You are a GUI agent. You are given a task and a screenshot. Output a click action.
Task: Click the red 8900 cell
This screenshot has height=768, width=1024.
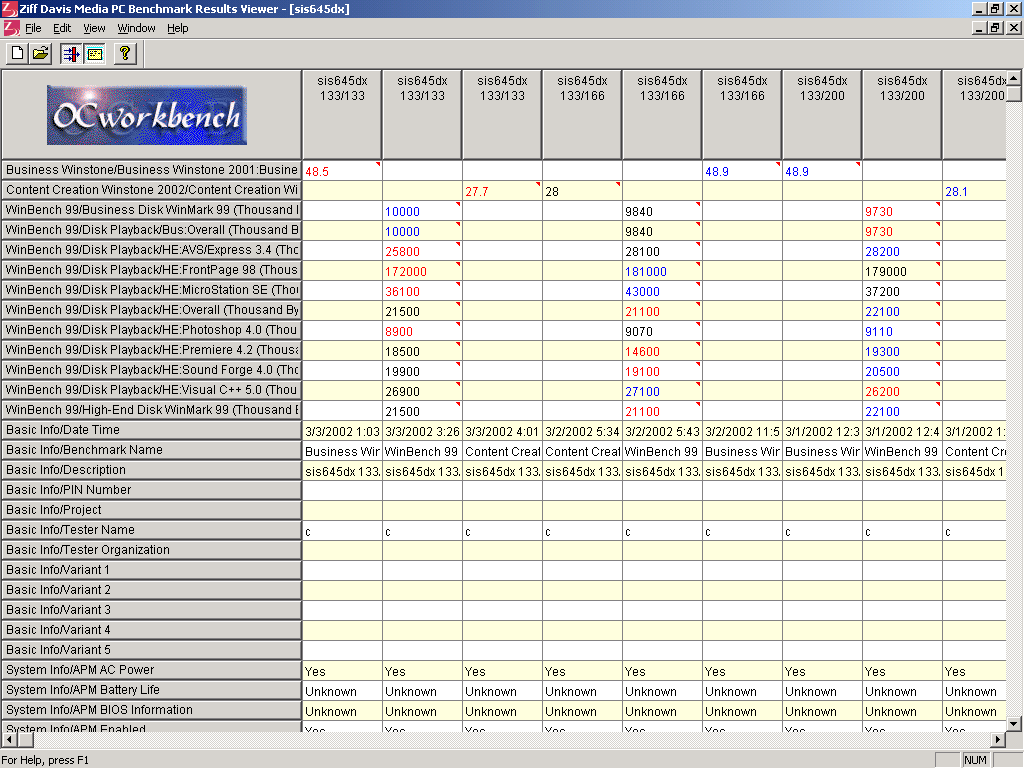coord(422,331)
